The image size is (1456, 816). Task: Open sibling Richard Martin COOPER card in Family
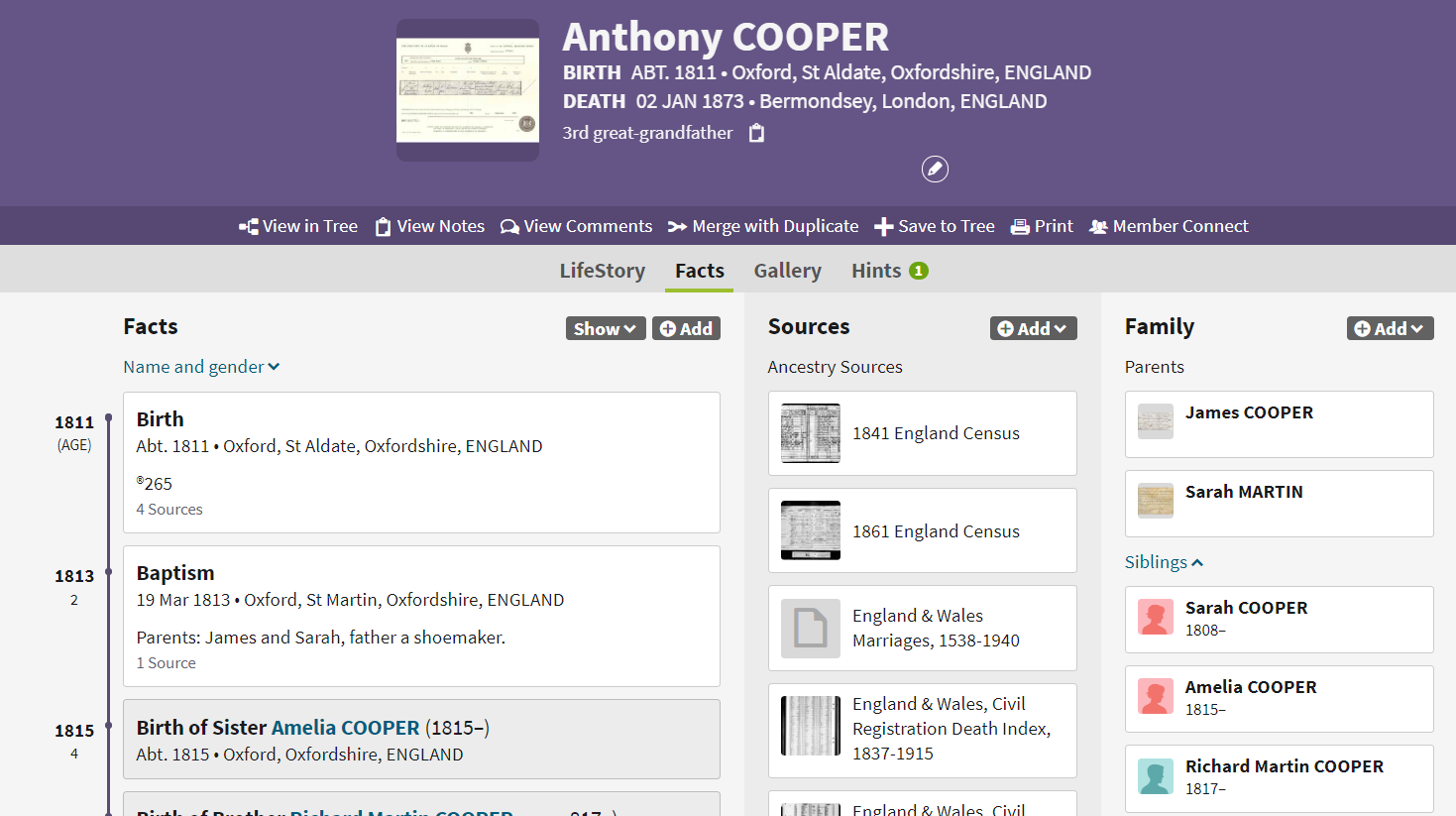(1280, 778)
